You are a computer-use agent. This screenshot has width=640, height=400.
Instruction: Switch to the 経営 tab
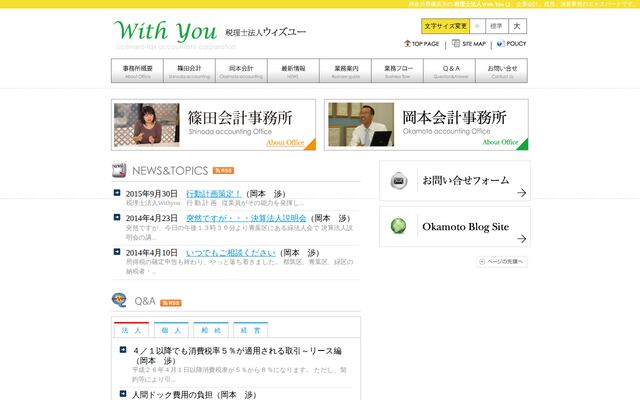pos(251,330)
